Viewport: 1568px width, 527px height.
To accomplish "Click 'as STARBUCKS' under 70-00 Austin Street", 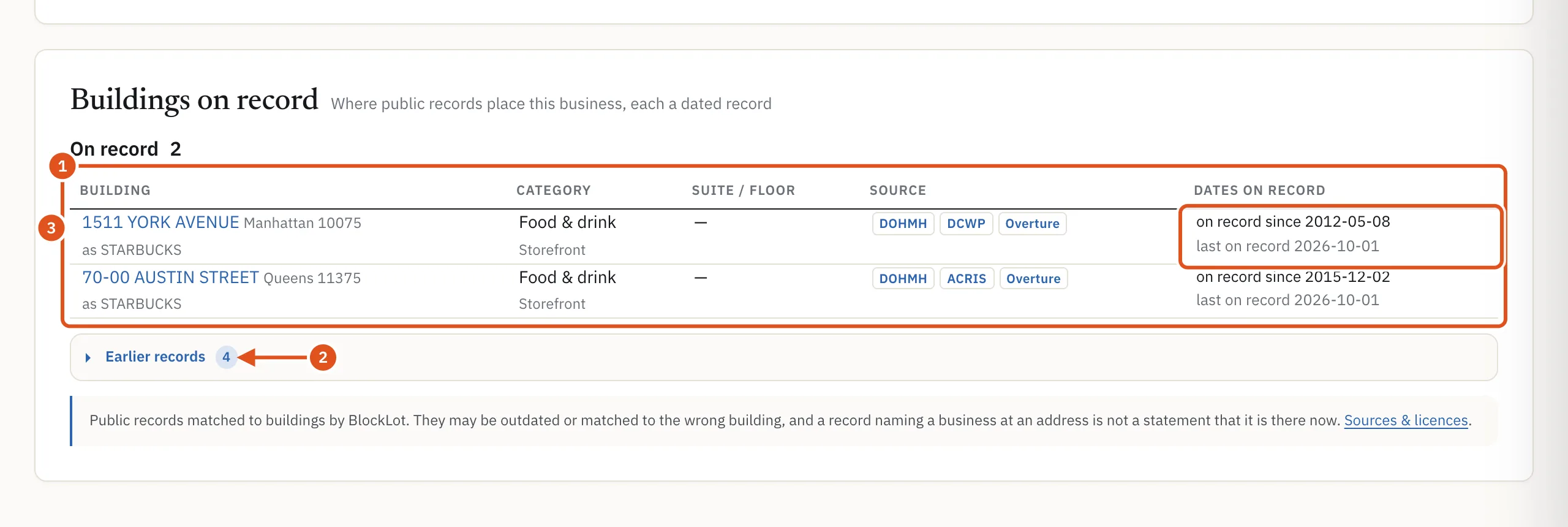I will click(x=132, y=304).
